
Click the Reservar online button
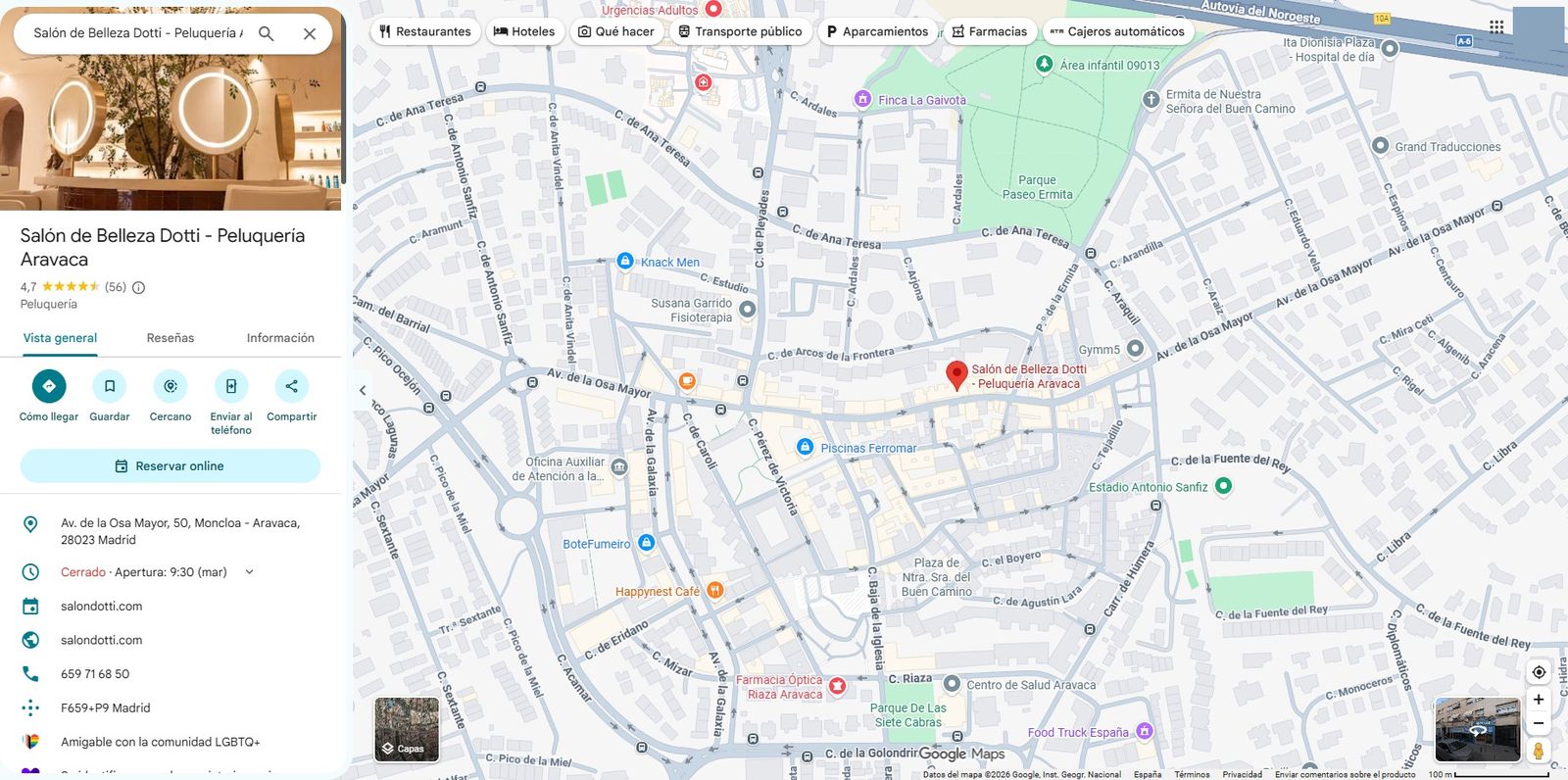point(171,466)
